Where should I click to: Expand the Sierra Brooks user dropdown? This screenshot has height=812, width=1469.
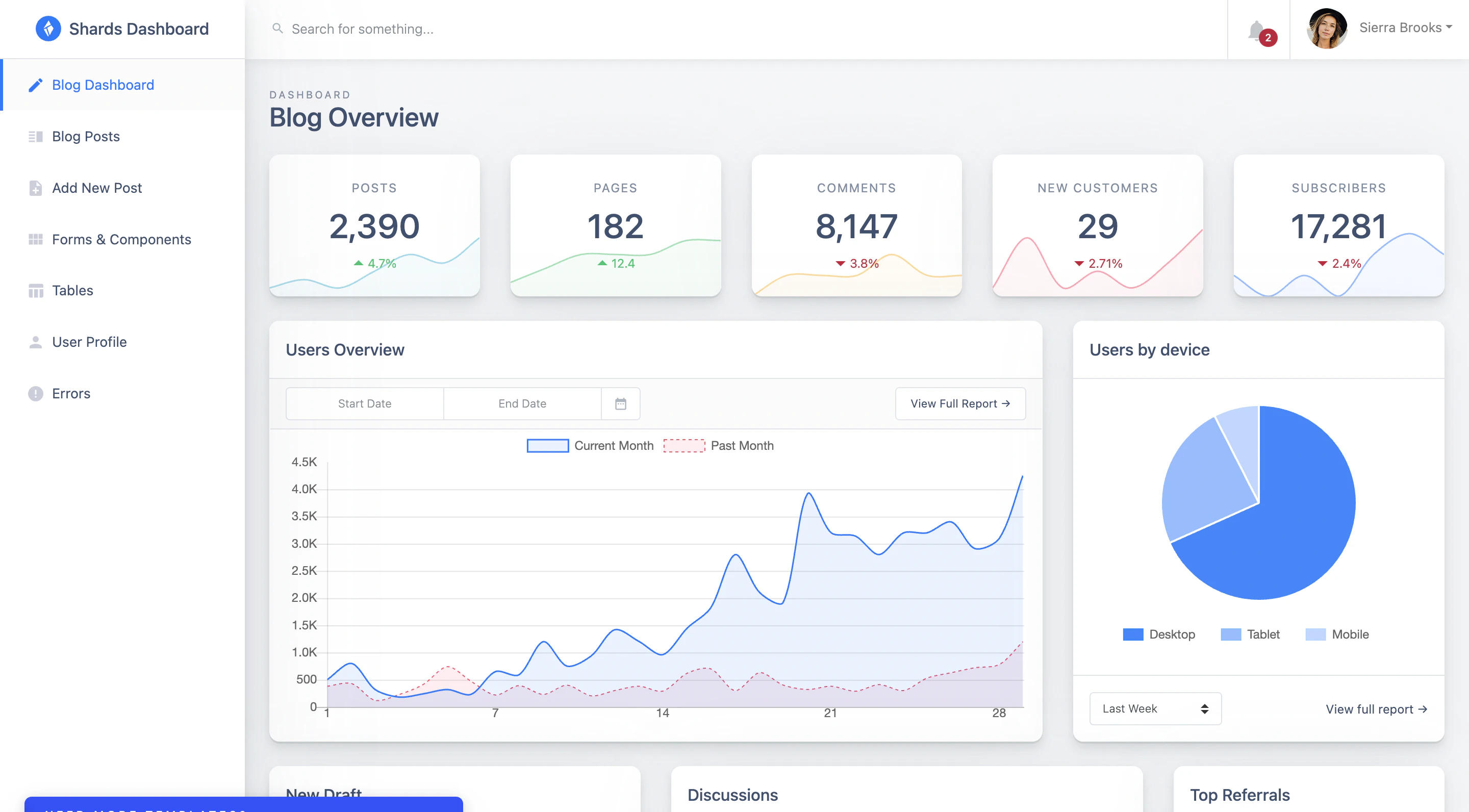[1405, 28]
